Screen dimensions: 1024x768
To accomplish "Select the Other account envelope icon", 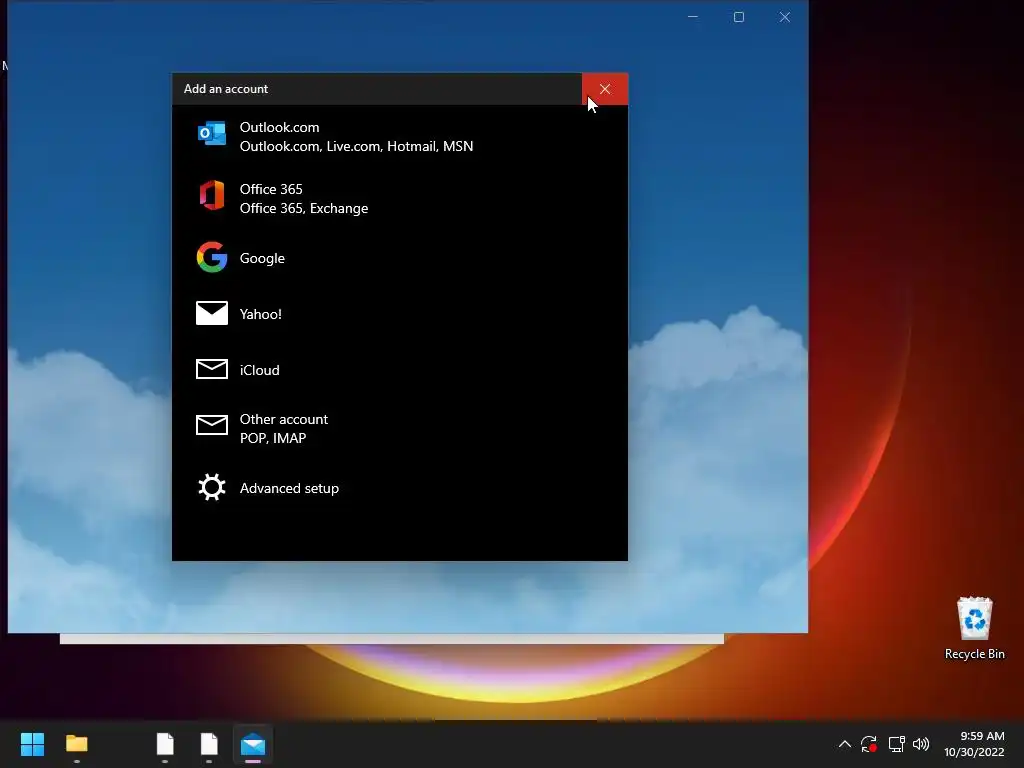I will click(x=212, y=425).
